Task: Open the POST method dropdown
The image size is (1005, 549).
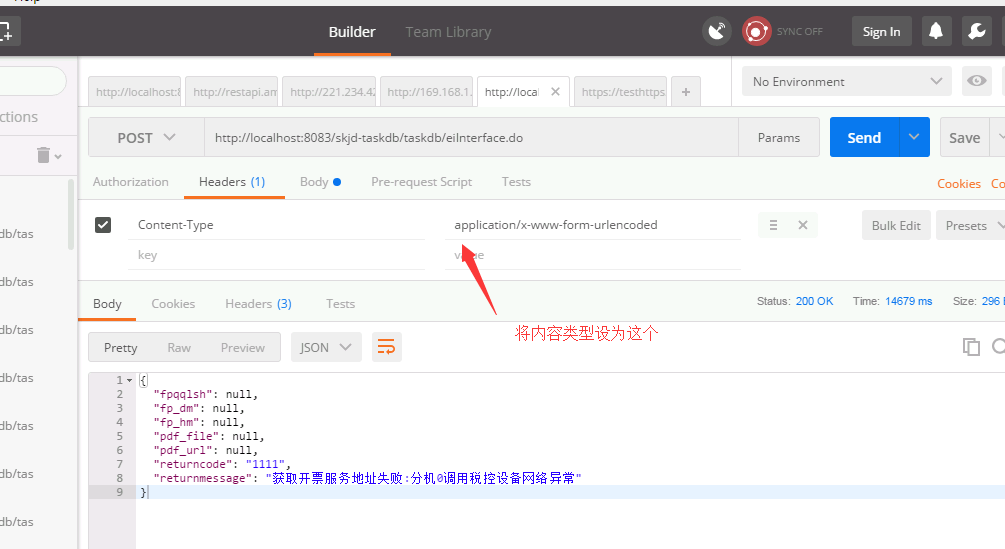Action: 146,138
